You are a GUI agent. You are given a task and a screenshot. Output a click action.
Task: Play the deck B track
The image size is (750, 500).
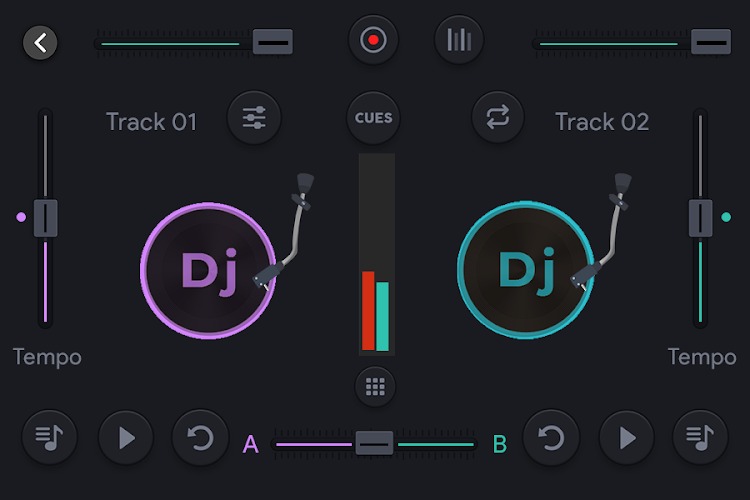tap(626, 437)
